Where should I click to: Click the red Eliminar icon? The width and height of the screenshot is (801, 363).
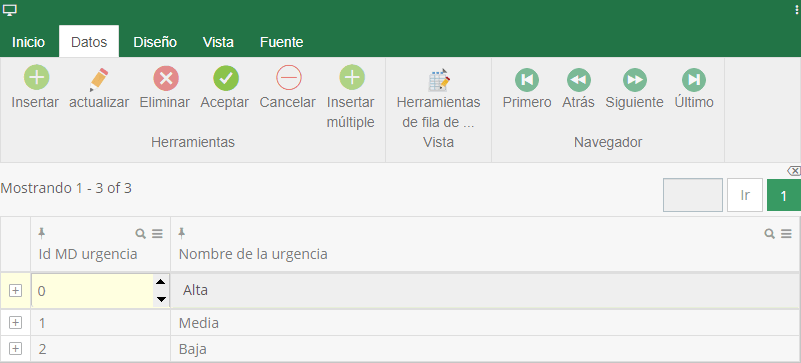click(166, 79)
